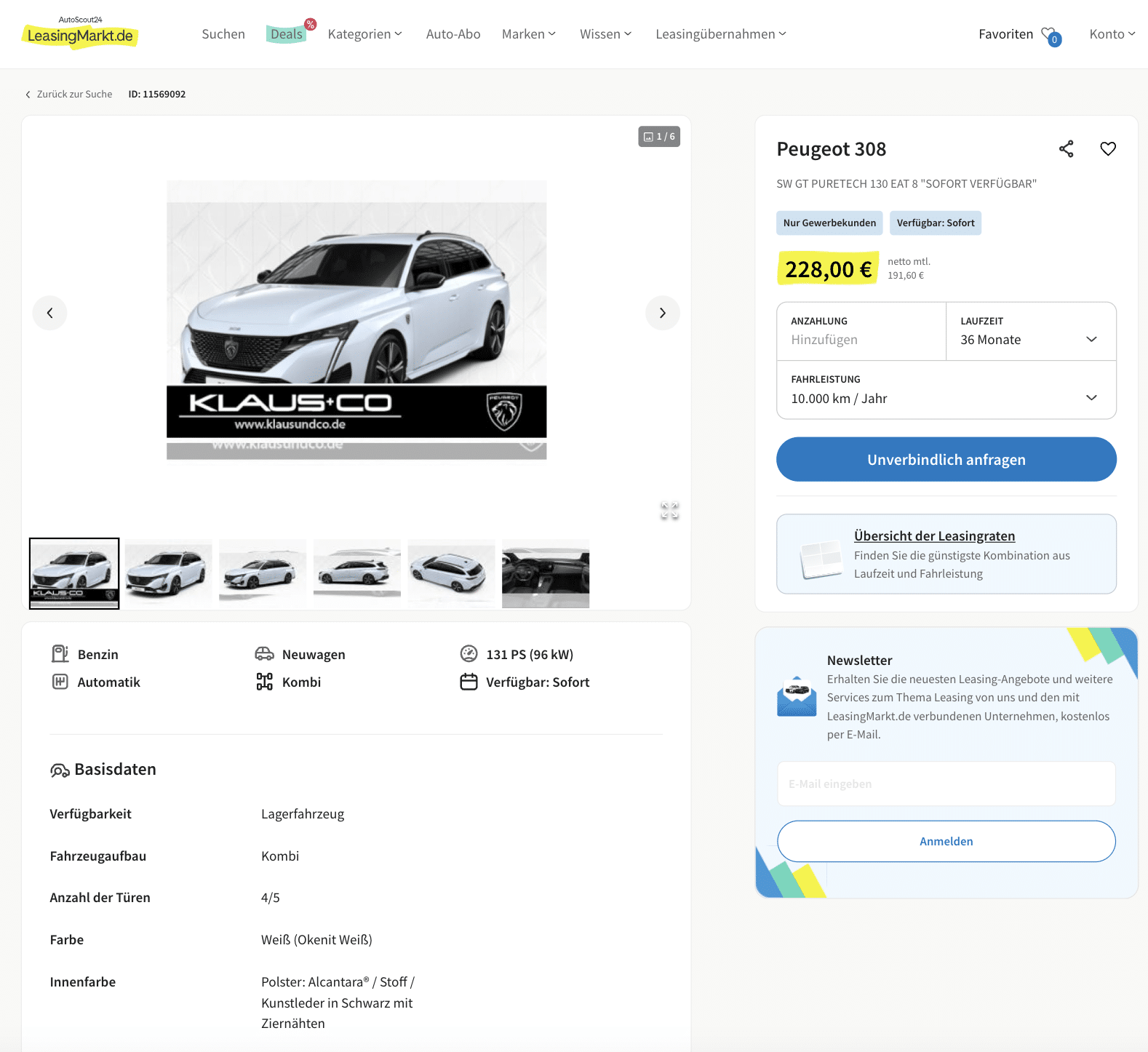Click the Anzahl der Türen label

pyautogui.click(x=100, y=898)
